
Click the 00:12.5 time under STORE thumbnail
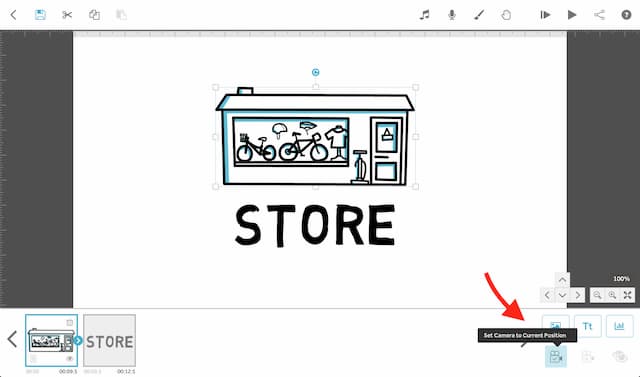[x=126, y=372]
